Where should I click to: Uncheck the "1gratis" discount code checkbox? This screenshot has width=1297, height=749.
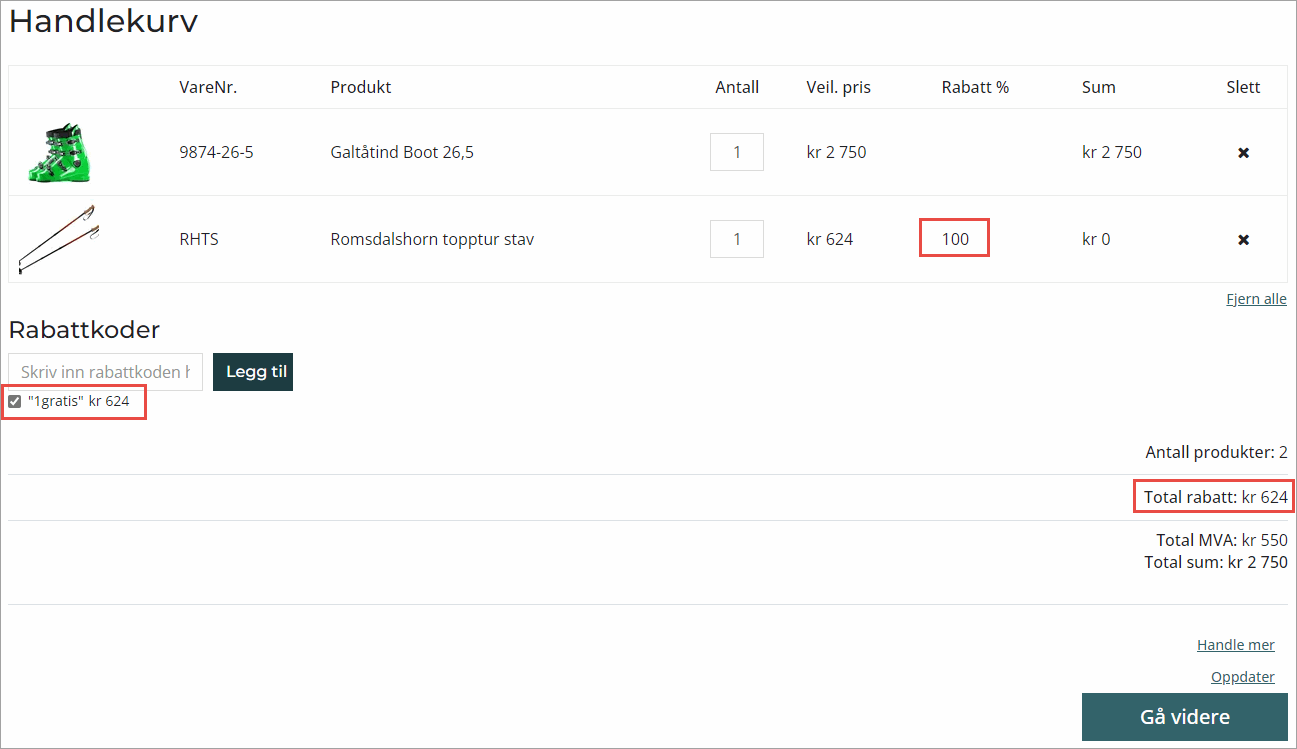(15, 402)
